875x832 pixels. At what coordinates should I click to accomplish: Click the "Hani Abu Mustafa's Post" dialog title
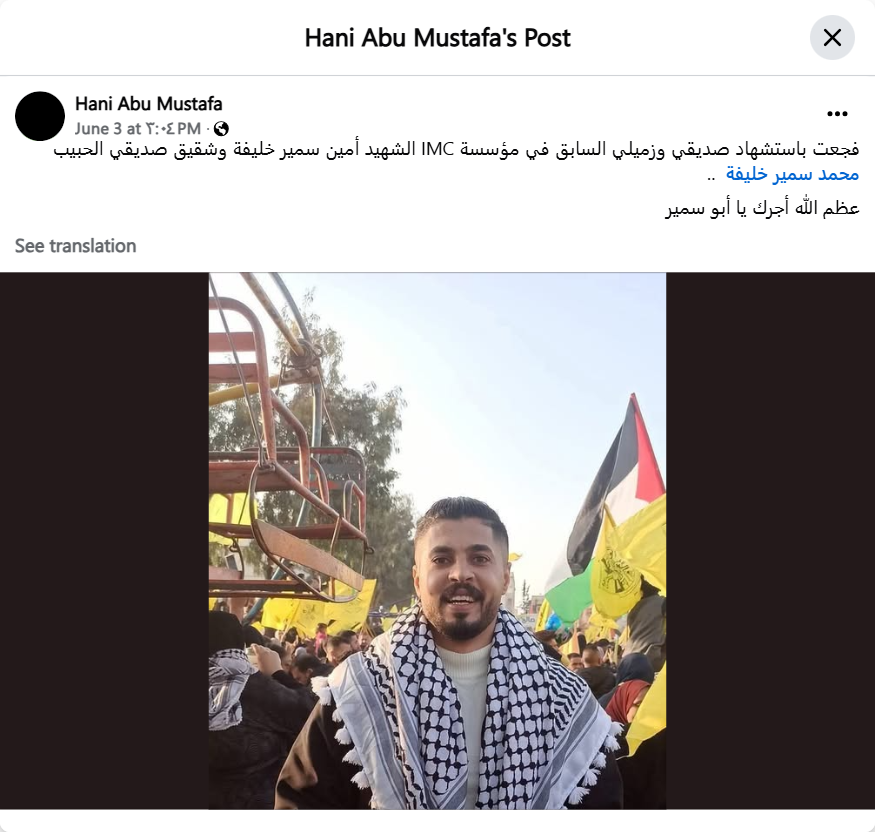coord(438,38)
